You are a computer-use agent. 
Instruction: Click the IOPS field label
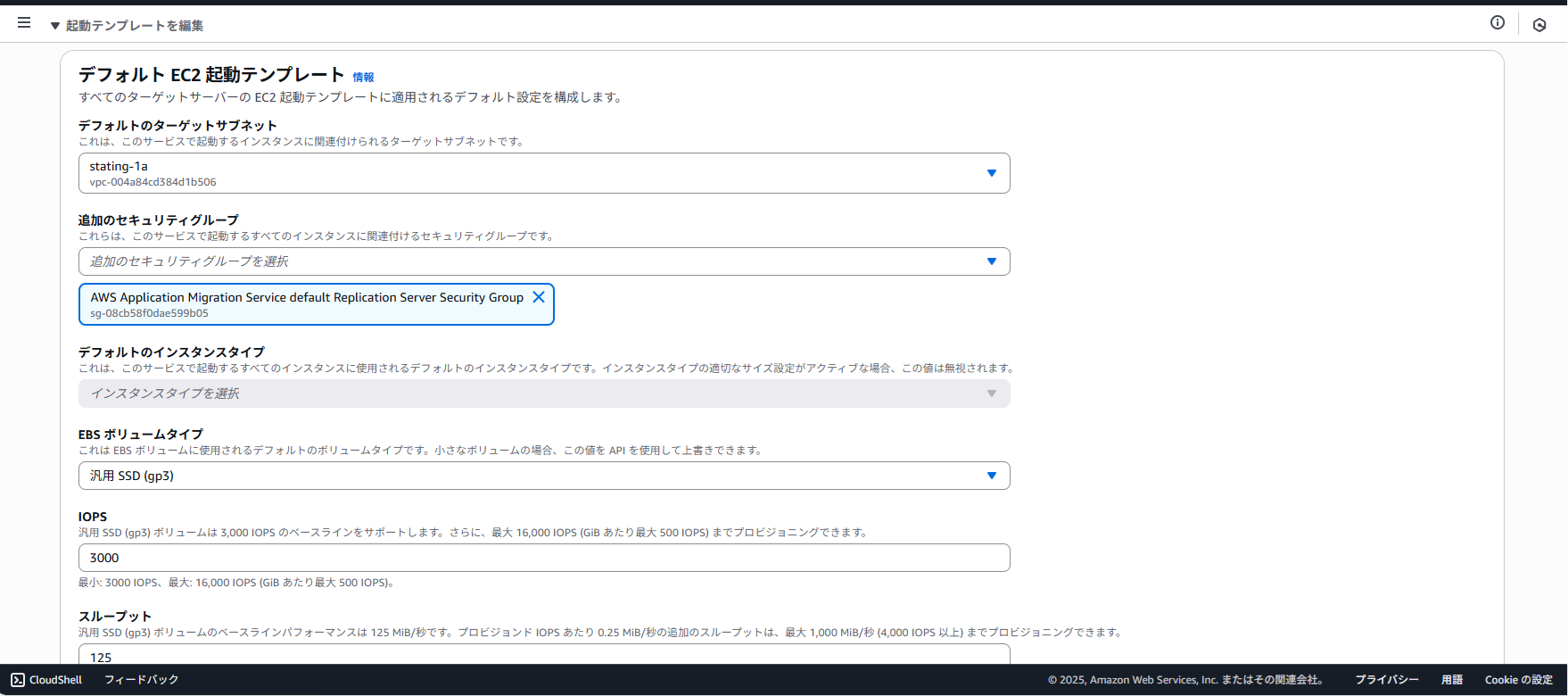pyautogui.click(x=93, y=517)
